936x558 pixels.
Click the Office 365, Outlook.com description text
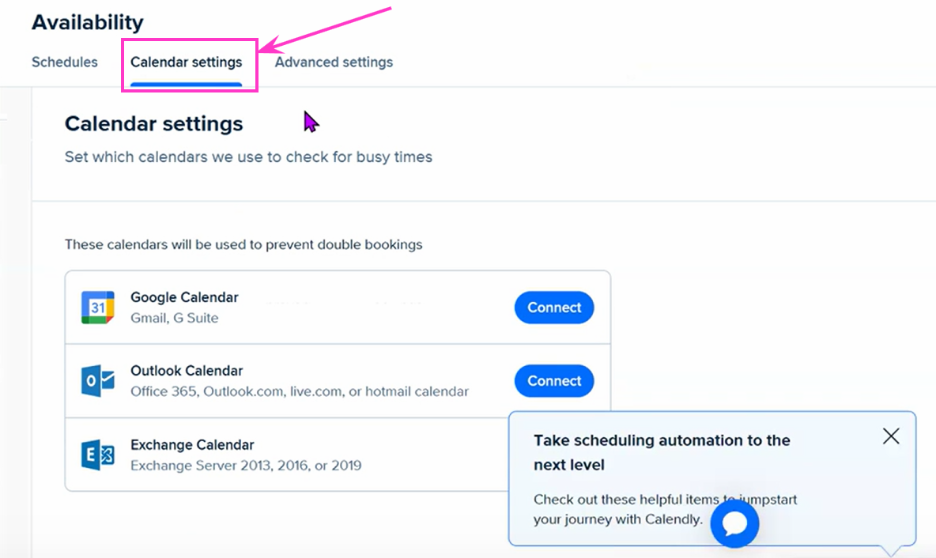coord(300,391)
